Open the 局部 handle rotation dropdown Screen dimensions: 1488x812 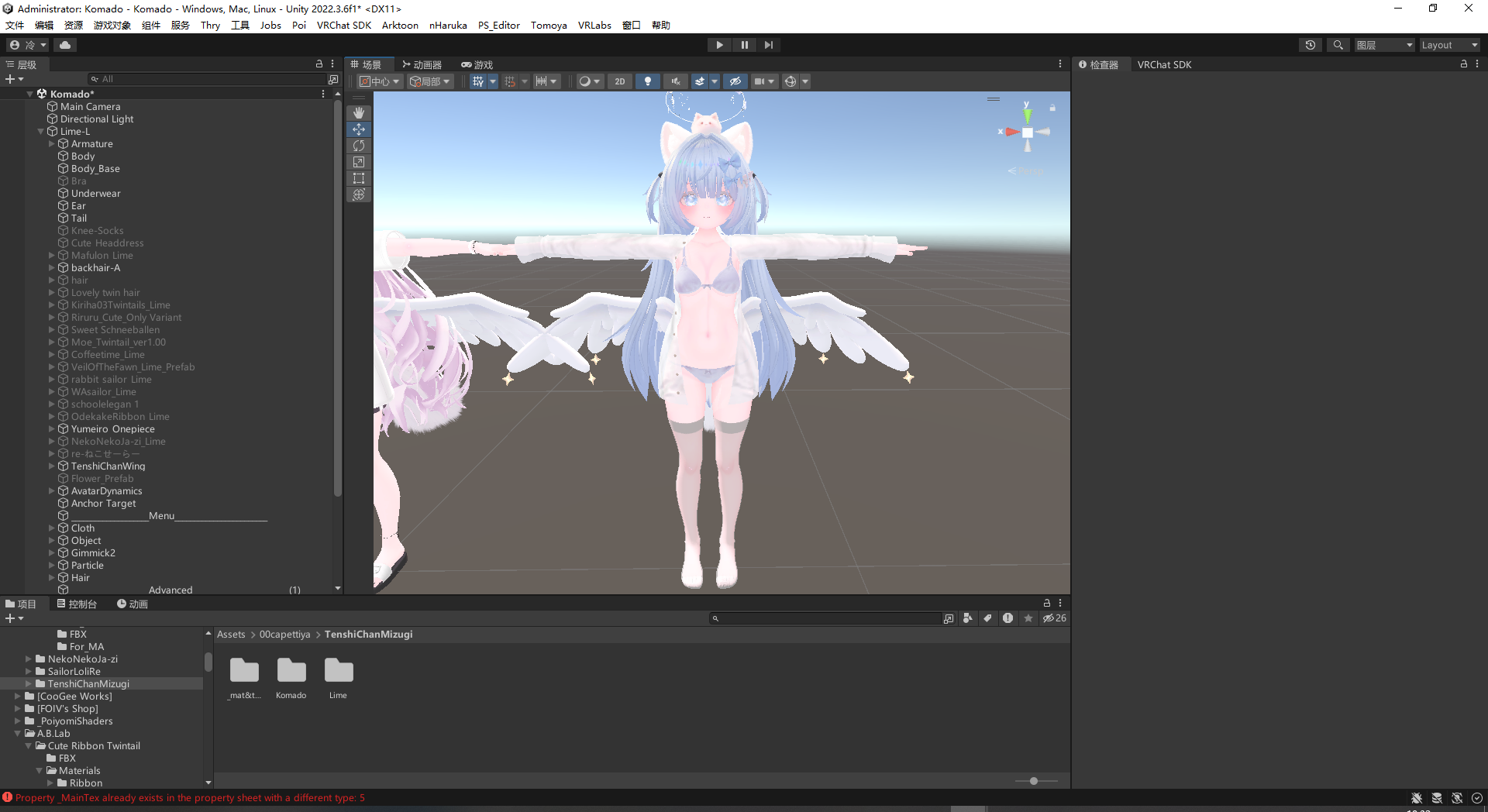click(430, 81)
